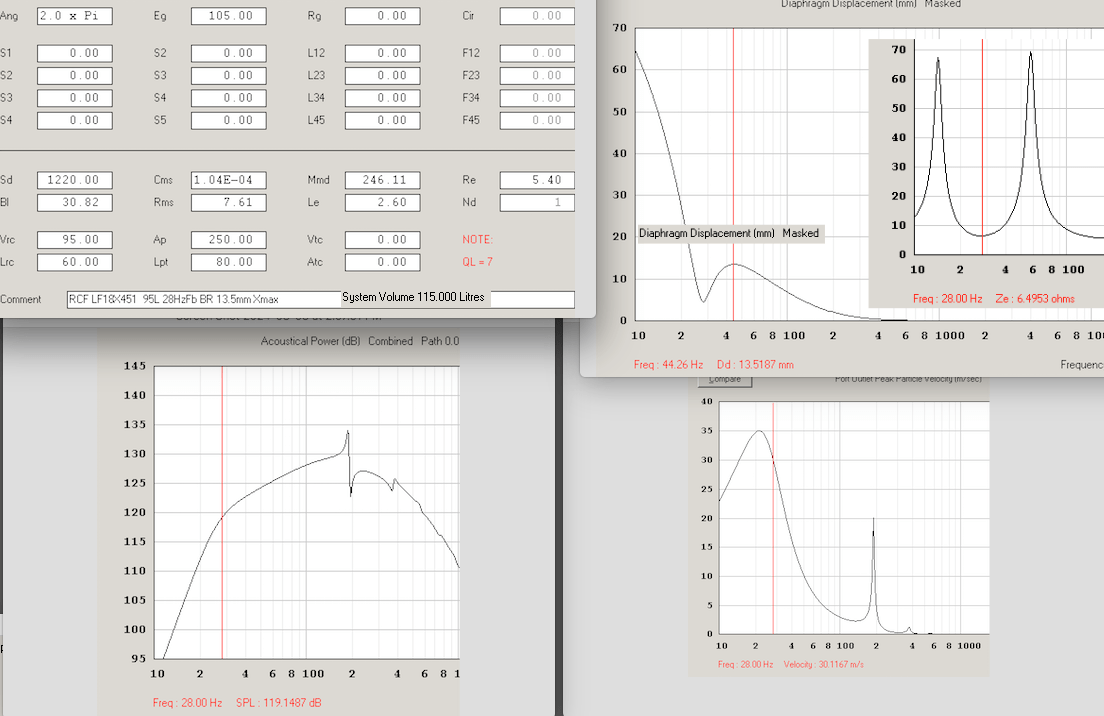Click the L12 input field
This screenshot has width=1104, height=716.
coord(382,53)
